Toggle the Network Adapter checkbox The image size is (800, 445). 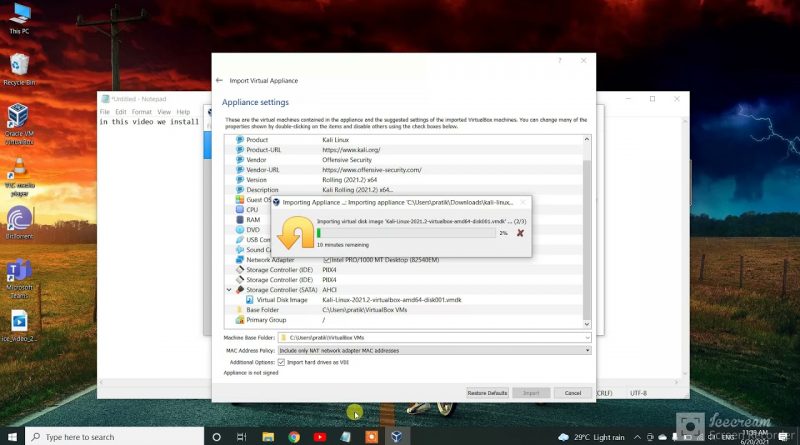click(327, 260)
